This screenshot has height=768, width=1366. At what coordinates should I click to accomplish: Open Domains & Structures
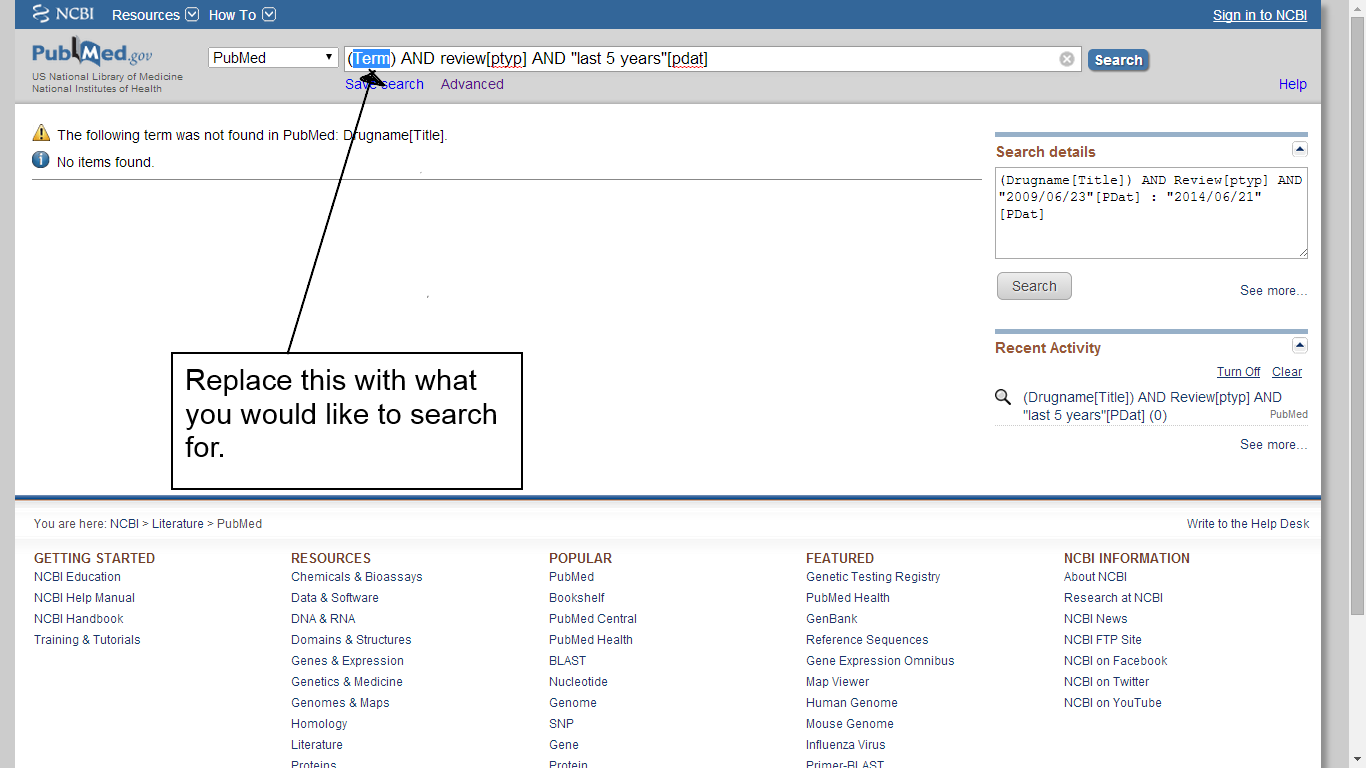click(351, 640)
